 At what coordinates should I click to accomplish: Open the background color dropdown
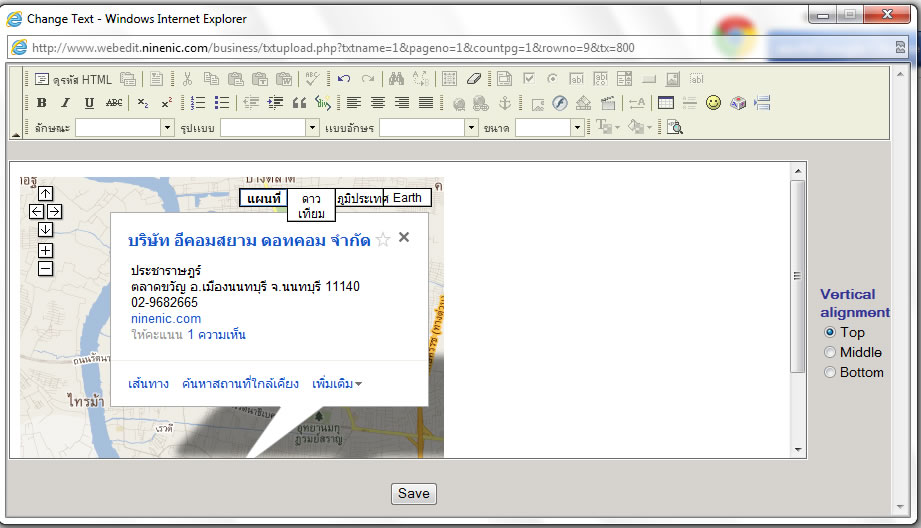pyautogui.click(x=639, y=127)
